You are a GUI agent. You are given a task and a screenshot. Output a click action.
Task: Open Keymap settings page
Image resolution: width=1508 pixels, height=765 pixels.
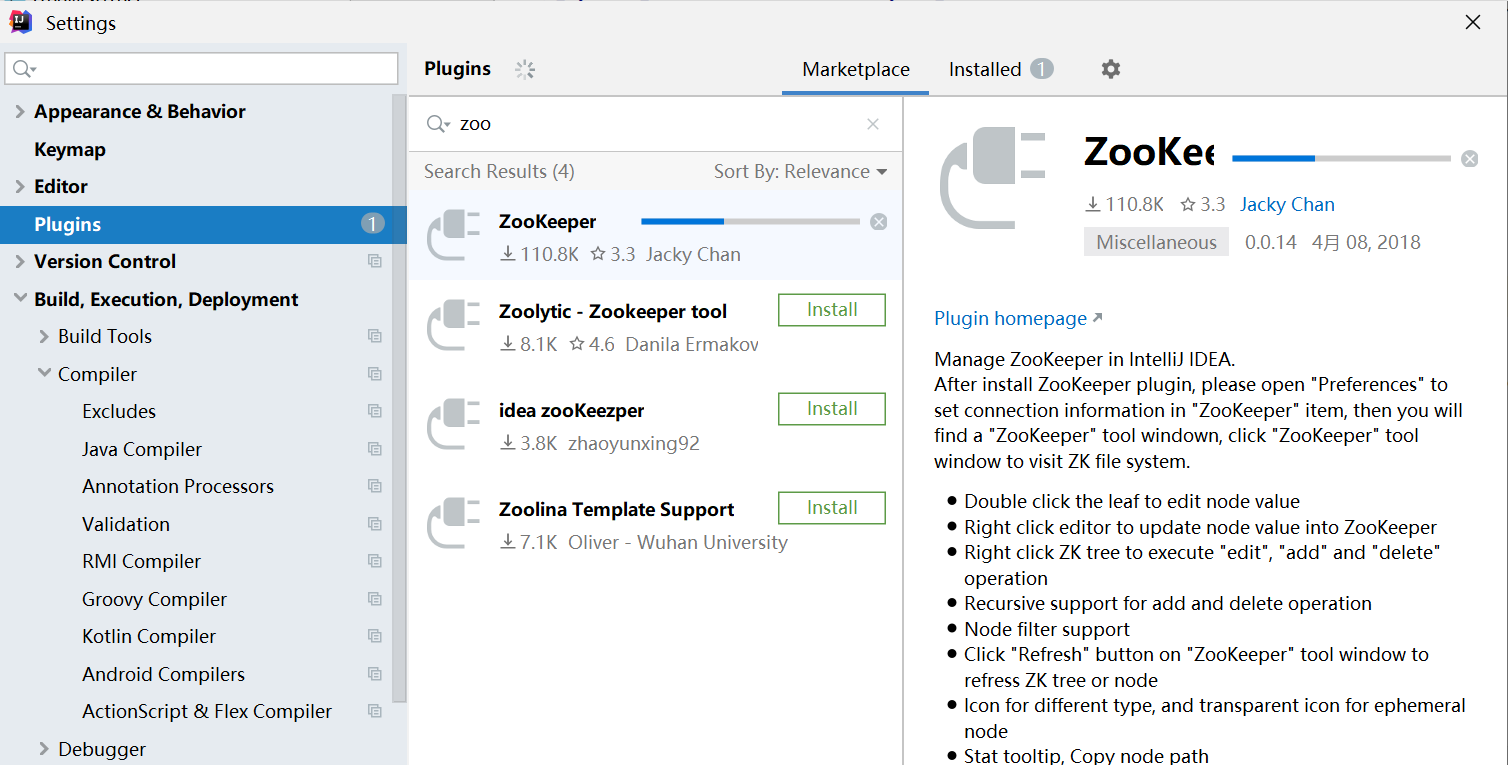pos(70,149)
